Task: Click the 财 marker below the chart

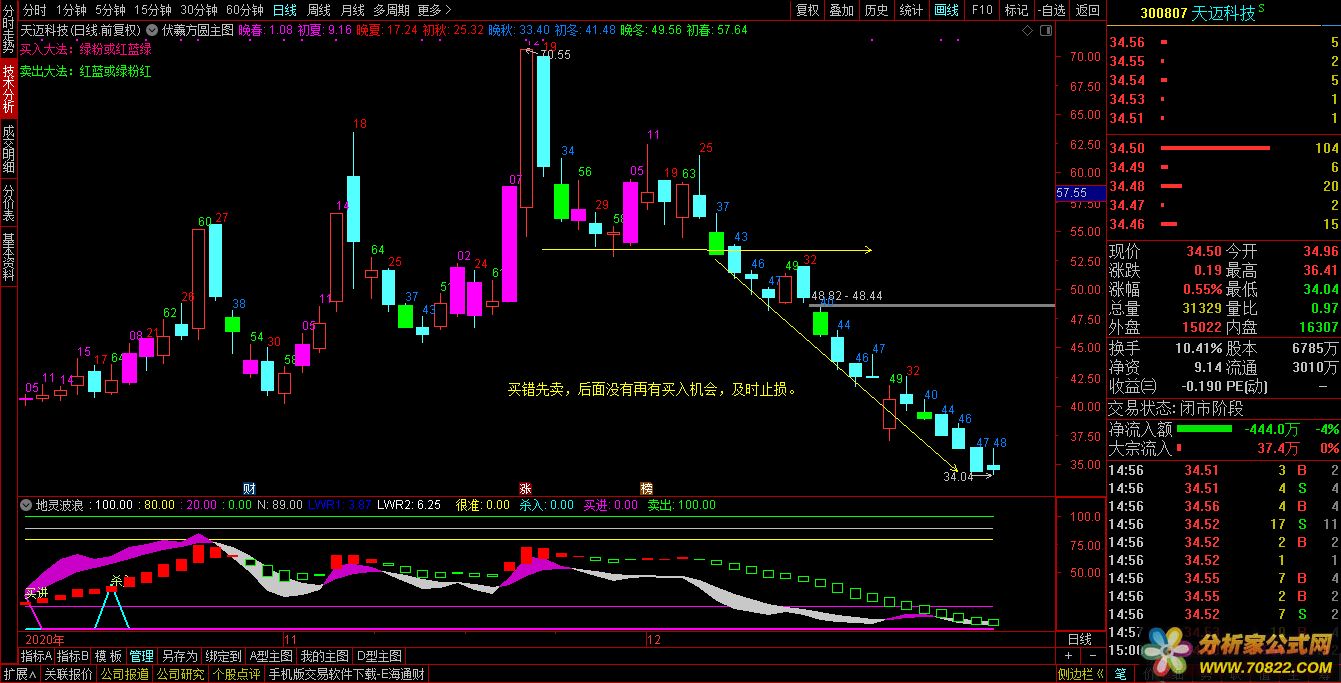Action: click(250, 488)
